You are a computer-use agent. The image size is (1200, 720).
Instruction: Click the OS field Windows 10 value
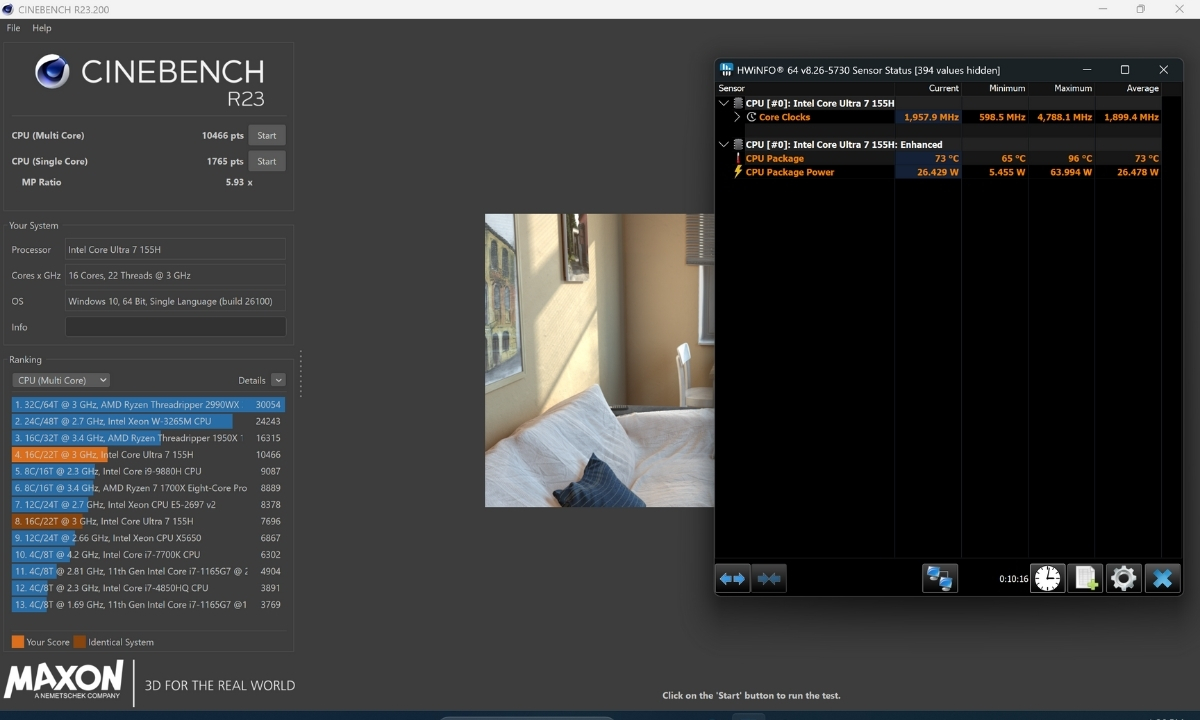point(175,301)
